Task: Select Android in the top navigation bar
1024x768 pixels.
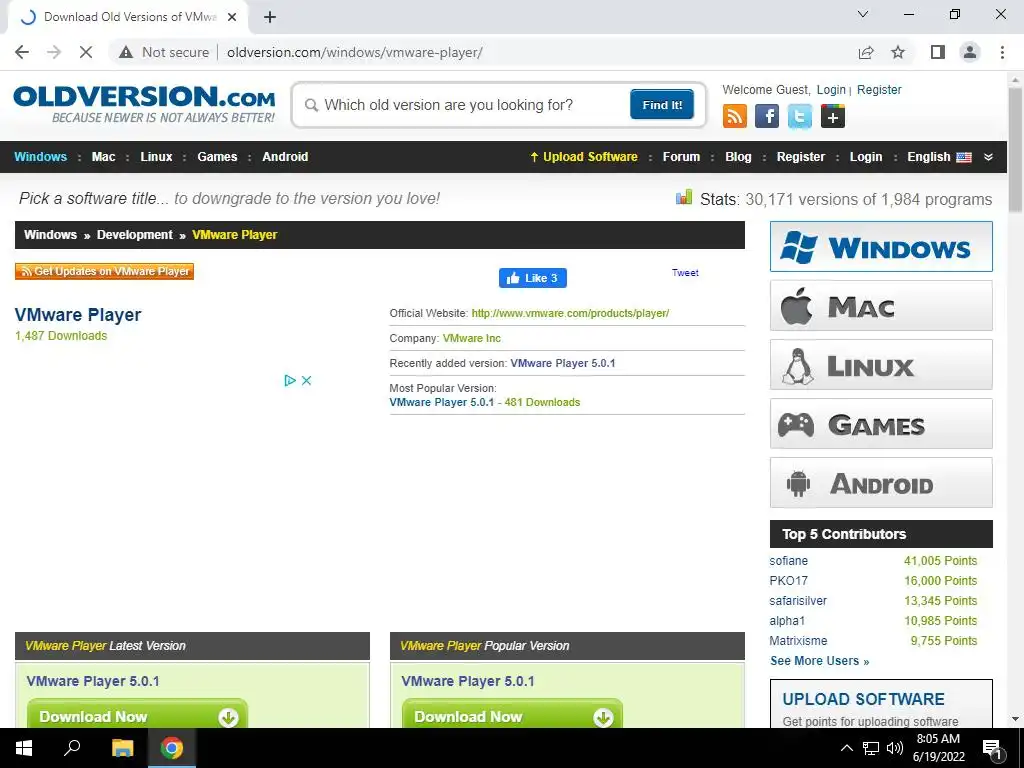Action: pos(285,157)
